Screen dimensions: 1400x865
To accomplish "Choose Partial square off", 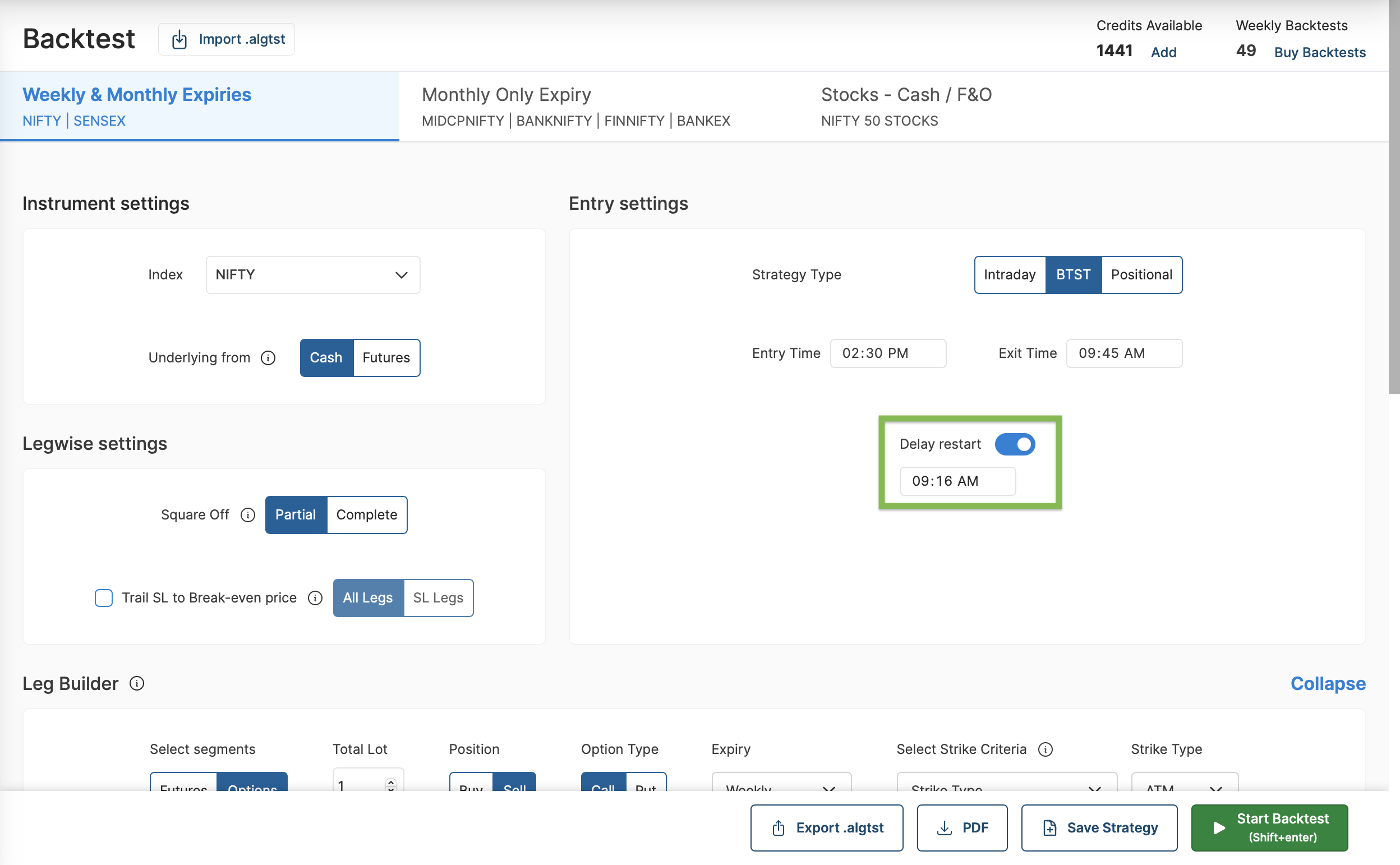I will [x=296, y=515].
